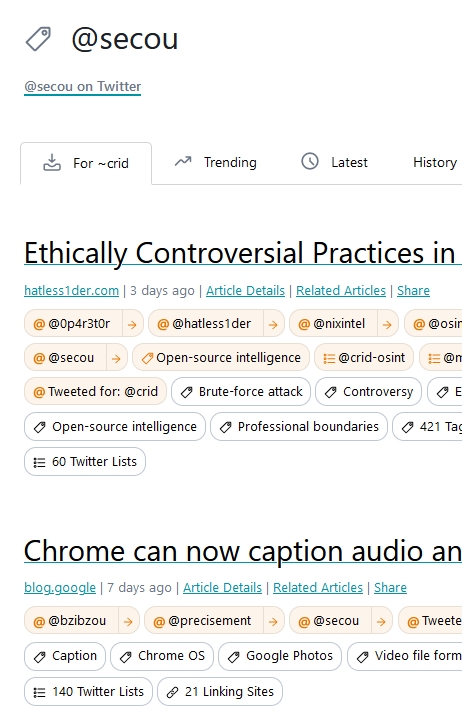Expand the arrow beside @bzibzou
The height and width of the screenshot is (706, 462).
(128, 621)
